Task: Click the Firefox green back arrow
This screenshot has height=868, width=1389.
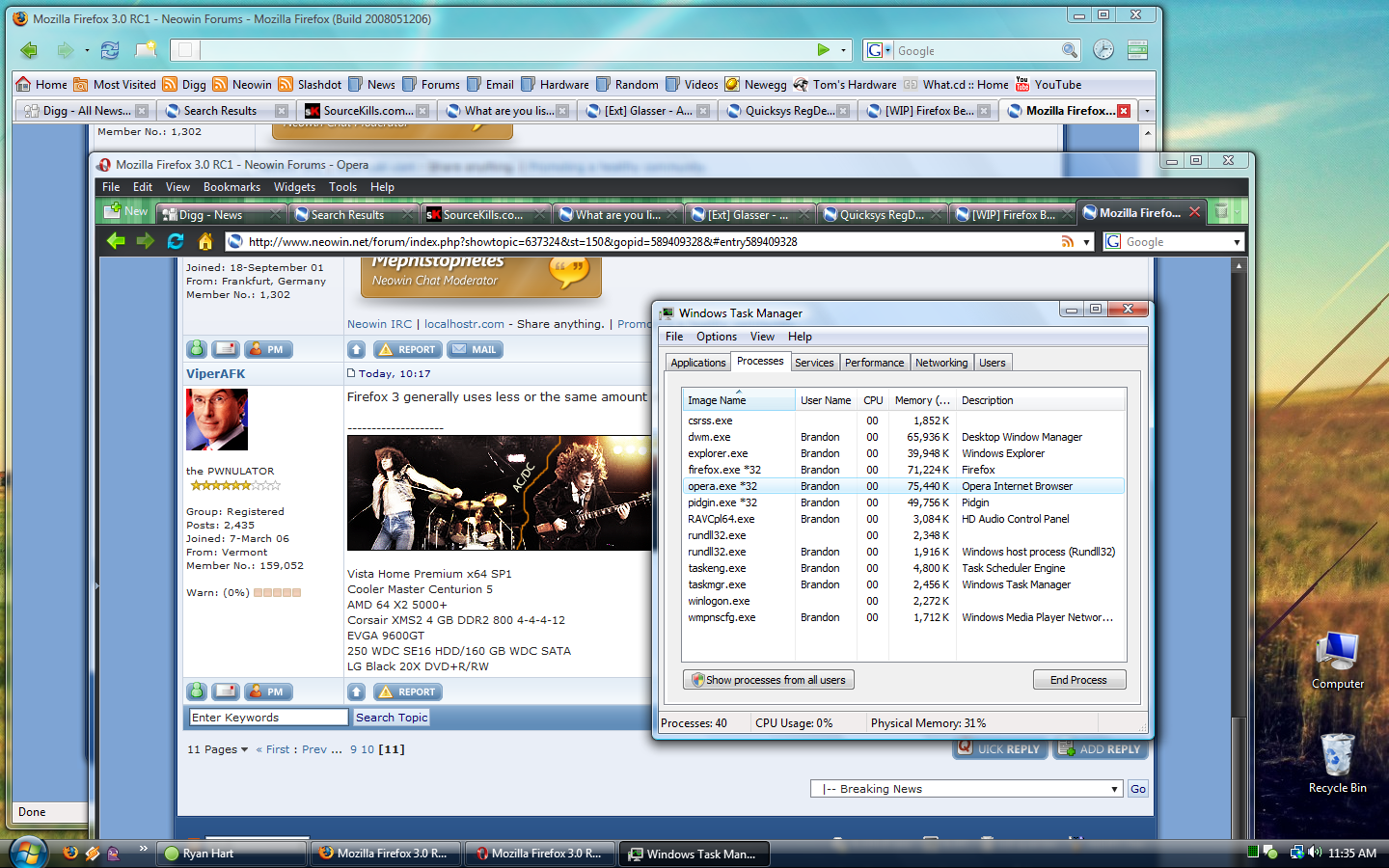Action: [x=29, y=50]
